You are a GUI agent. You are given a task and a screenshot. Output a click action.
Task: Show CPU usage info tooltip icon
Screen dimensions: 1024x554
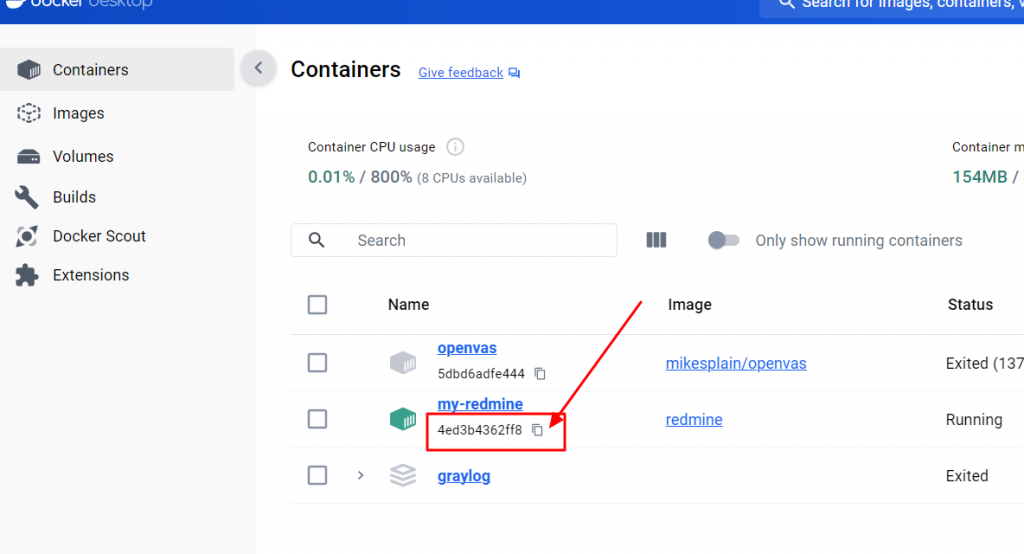point(455,147)
